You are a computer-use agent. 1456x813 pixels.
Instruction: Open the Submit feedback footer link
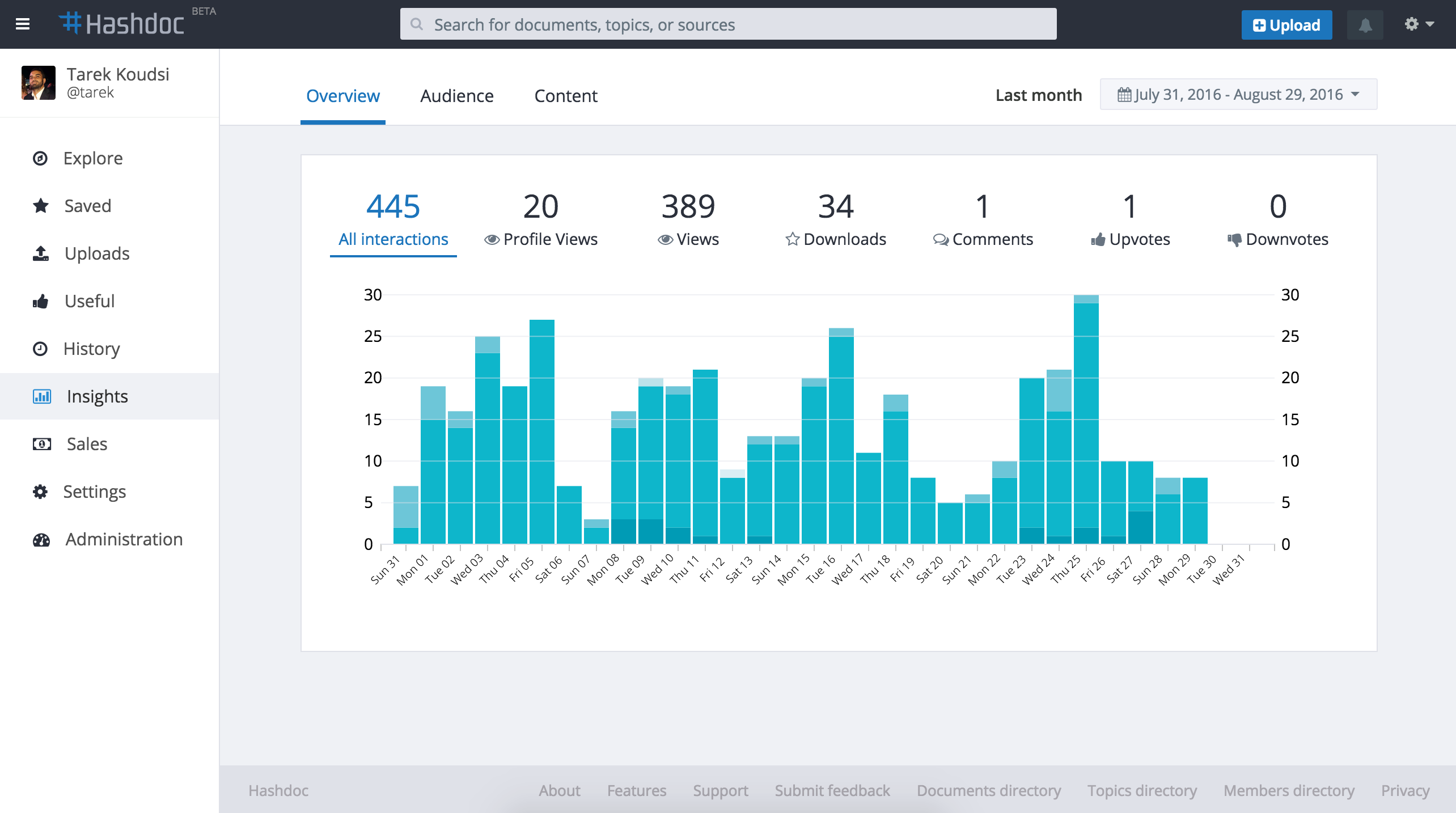(x=832, y=790)
